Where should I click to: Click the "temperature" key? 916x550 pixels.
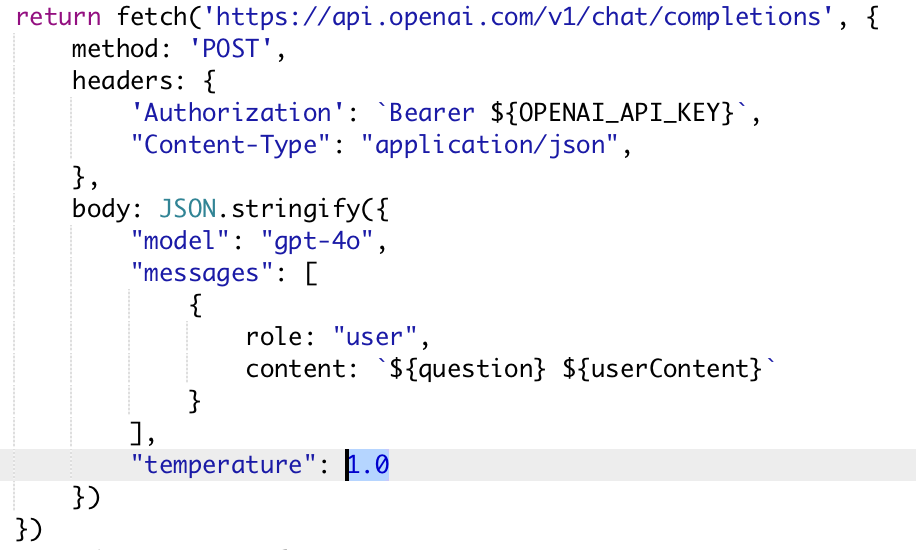point(225,465)
